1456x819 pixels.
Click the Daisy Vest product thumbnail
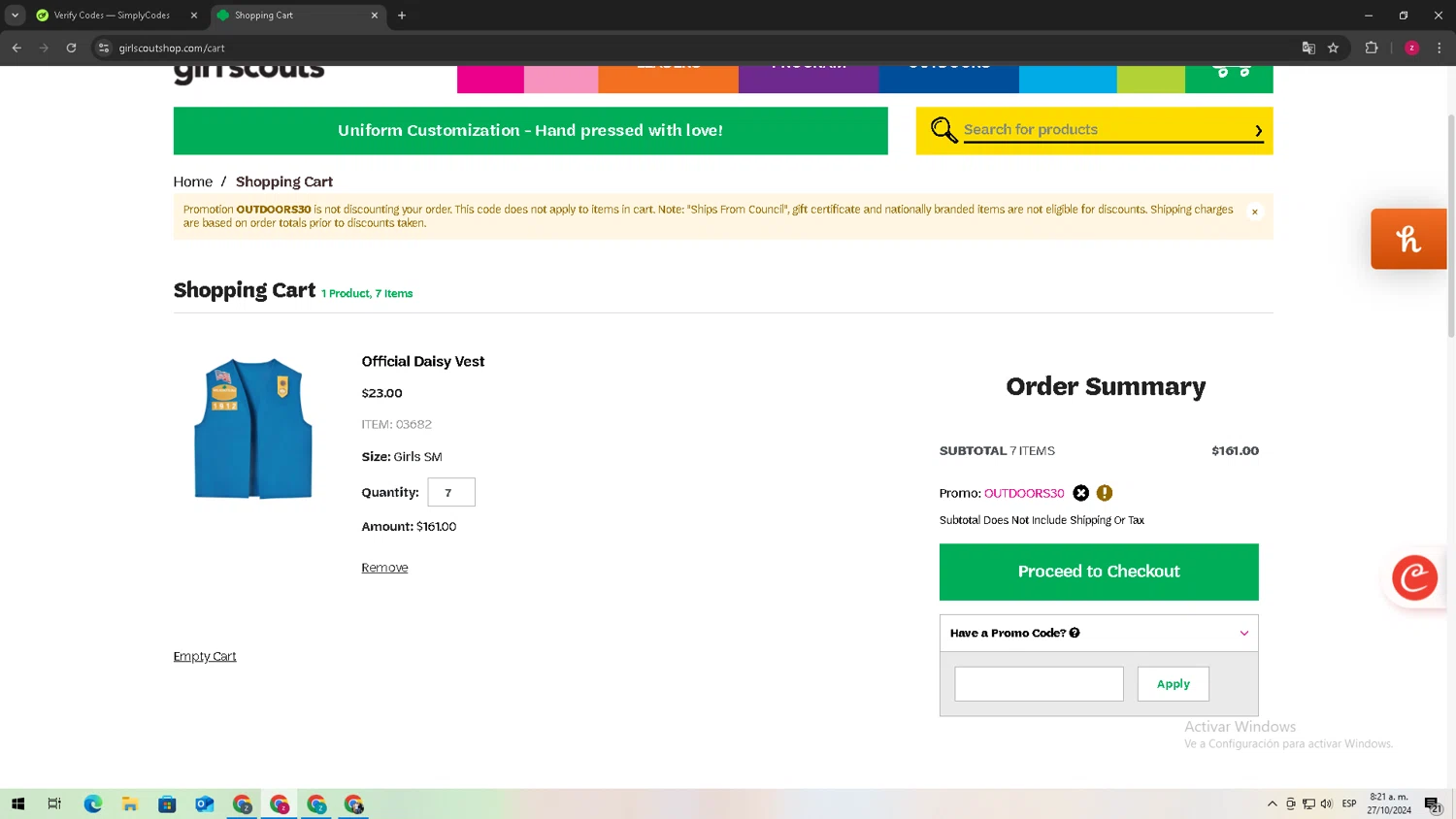click(252, 428)
